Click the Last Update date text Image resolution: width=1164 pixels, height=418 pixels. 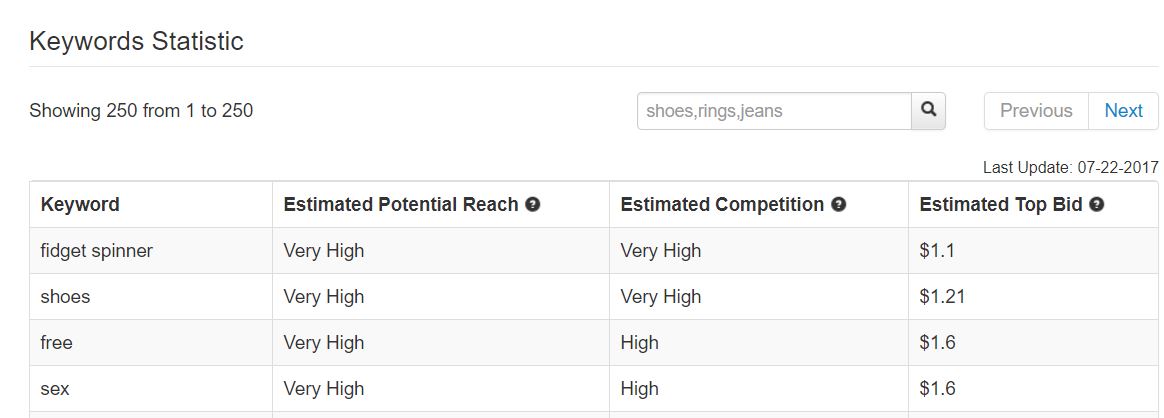coord(1070,168)
